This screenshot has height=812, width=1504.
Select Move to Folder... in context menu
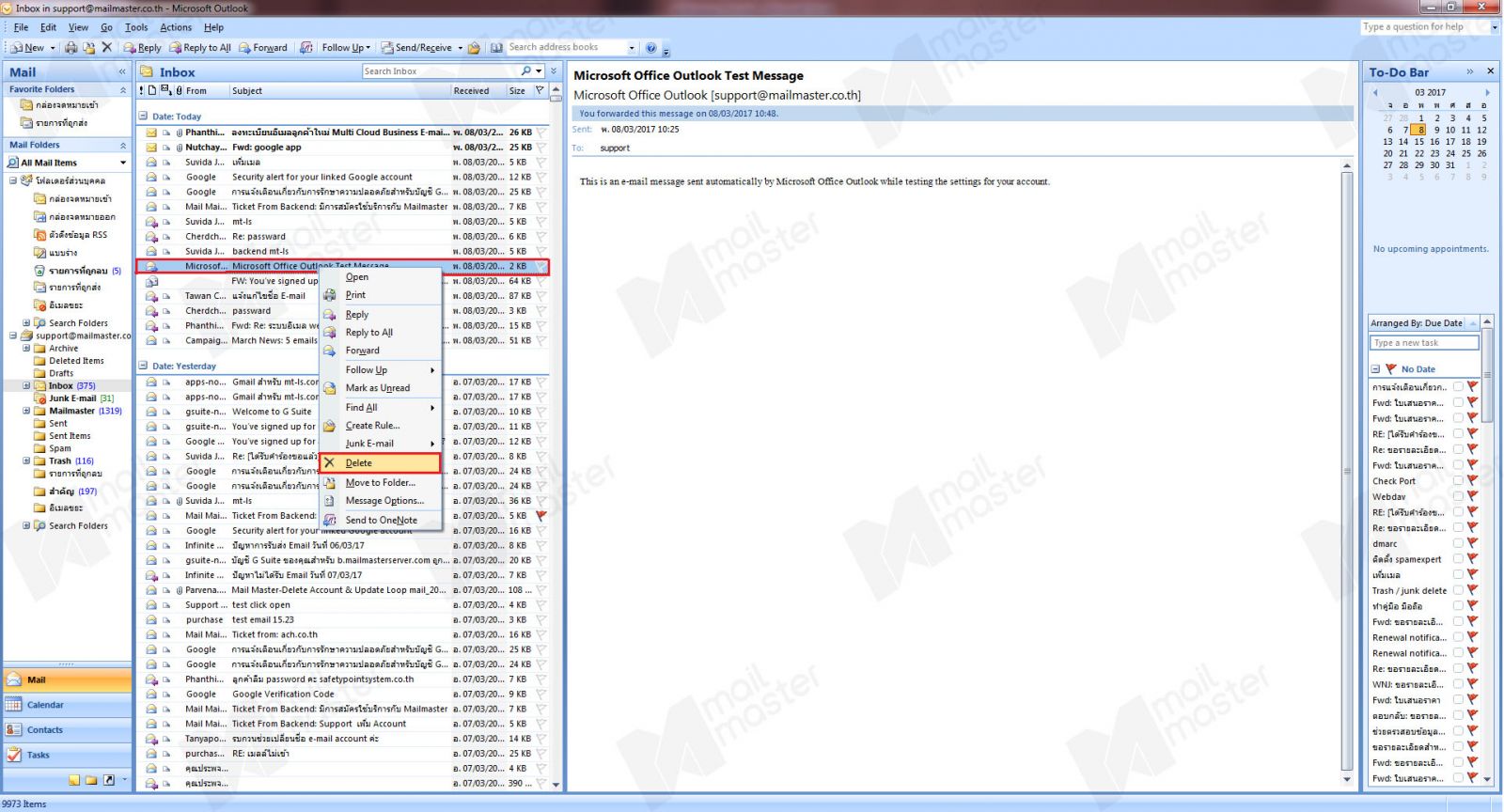(x=380, y=483)
